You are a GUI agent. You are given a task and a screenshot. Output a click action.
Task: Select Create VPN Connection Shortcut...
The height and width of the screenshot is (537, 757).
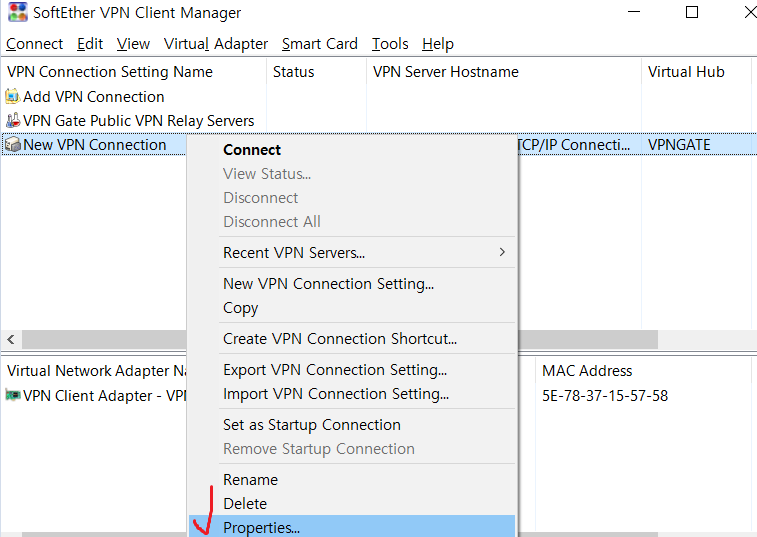click(x=351, y=339)
